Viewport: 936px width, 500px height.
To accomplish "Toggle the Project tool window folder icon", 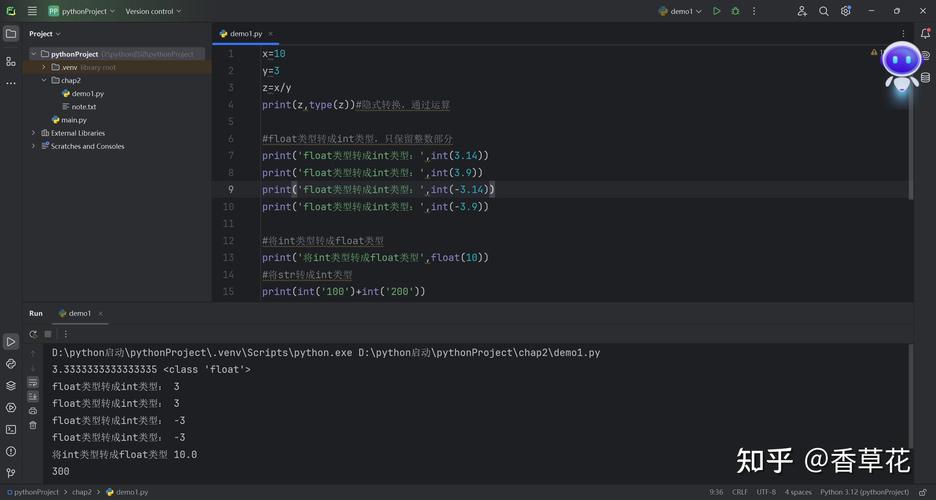I will (x=11, y=33).
